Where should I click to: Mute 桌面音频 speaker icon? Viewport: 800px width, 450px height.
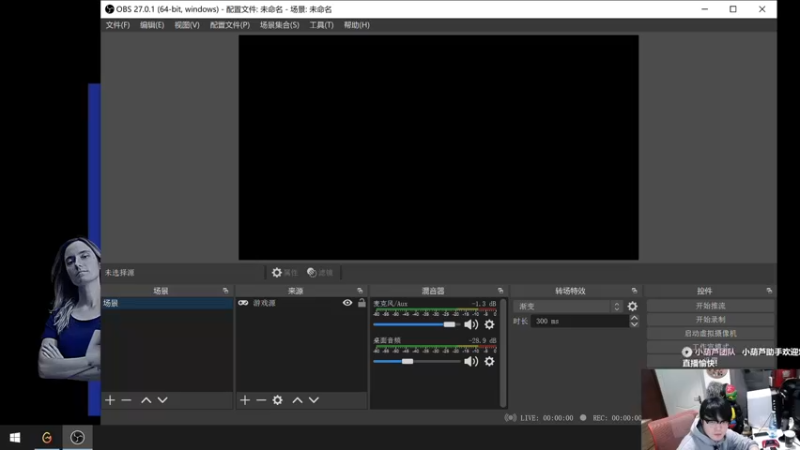click(471, 361)
